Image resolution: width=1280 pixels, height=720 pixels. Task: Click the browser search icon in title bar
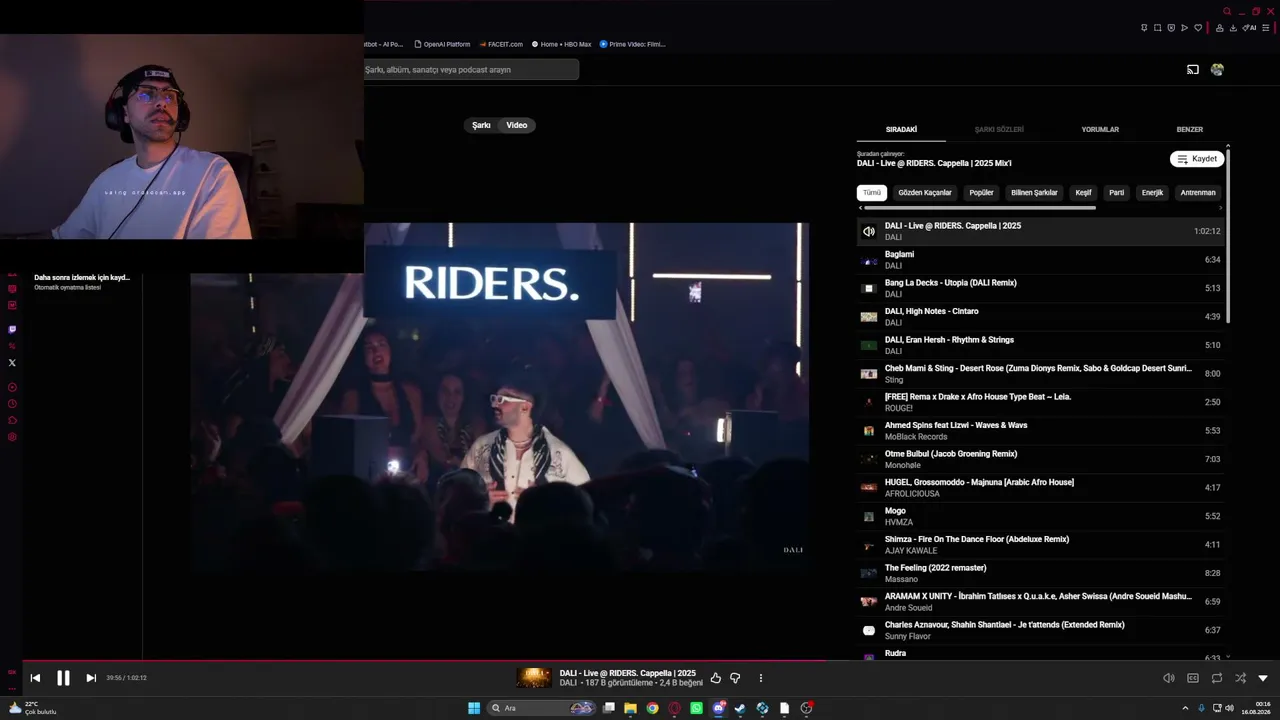[x=1227, y=12]
